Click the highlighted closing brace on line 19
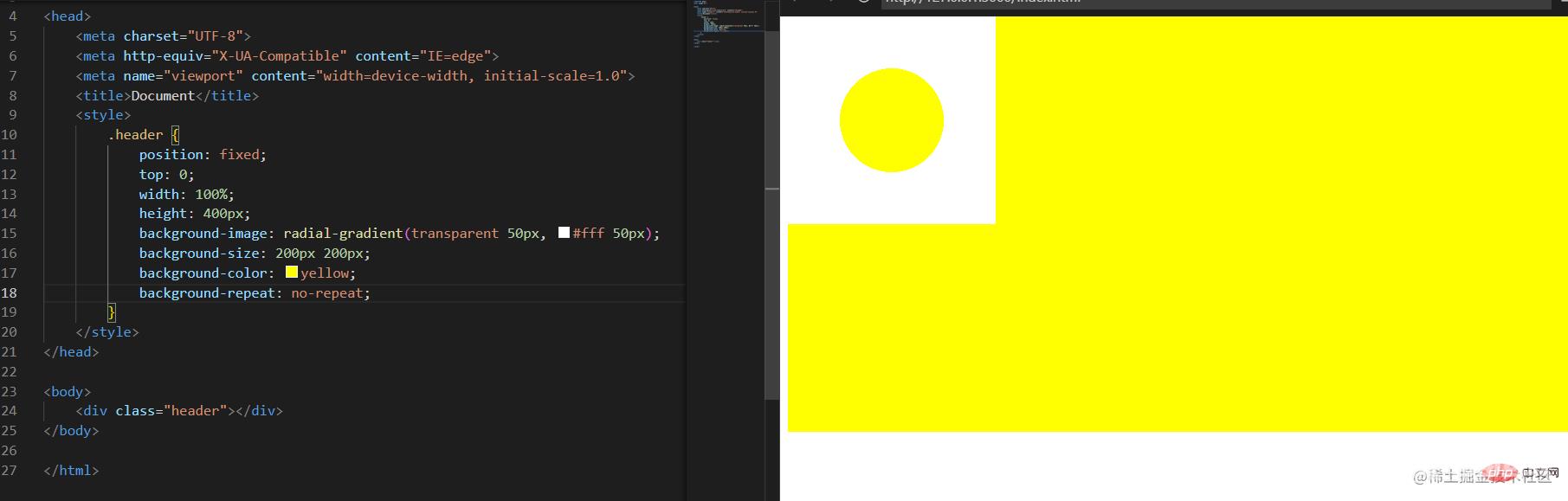The width and height of the screenshot is (1568, 501). point(111,312)
